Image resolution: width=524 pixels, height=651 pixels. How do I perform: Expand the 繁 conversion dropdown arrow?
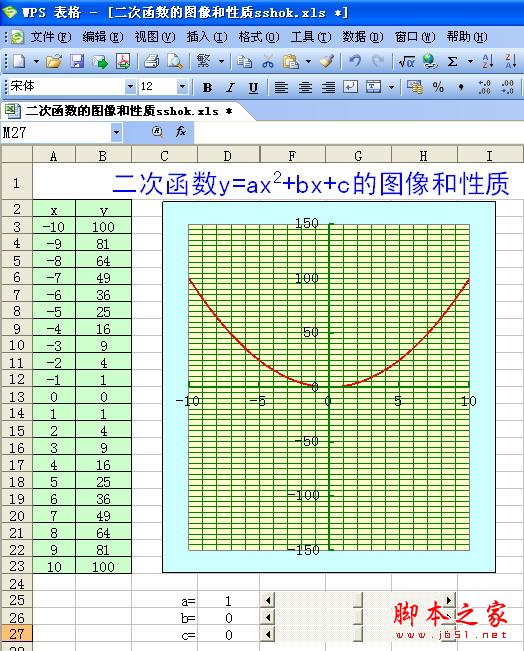[221, 62]
